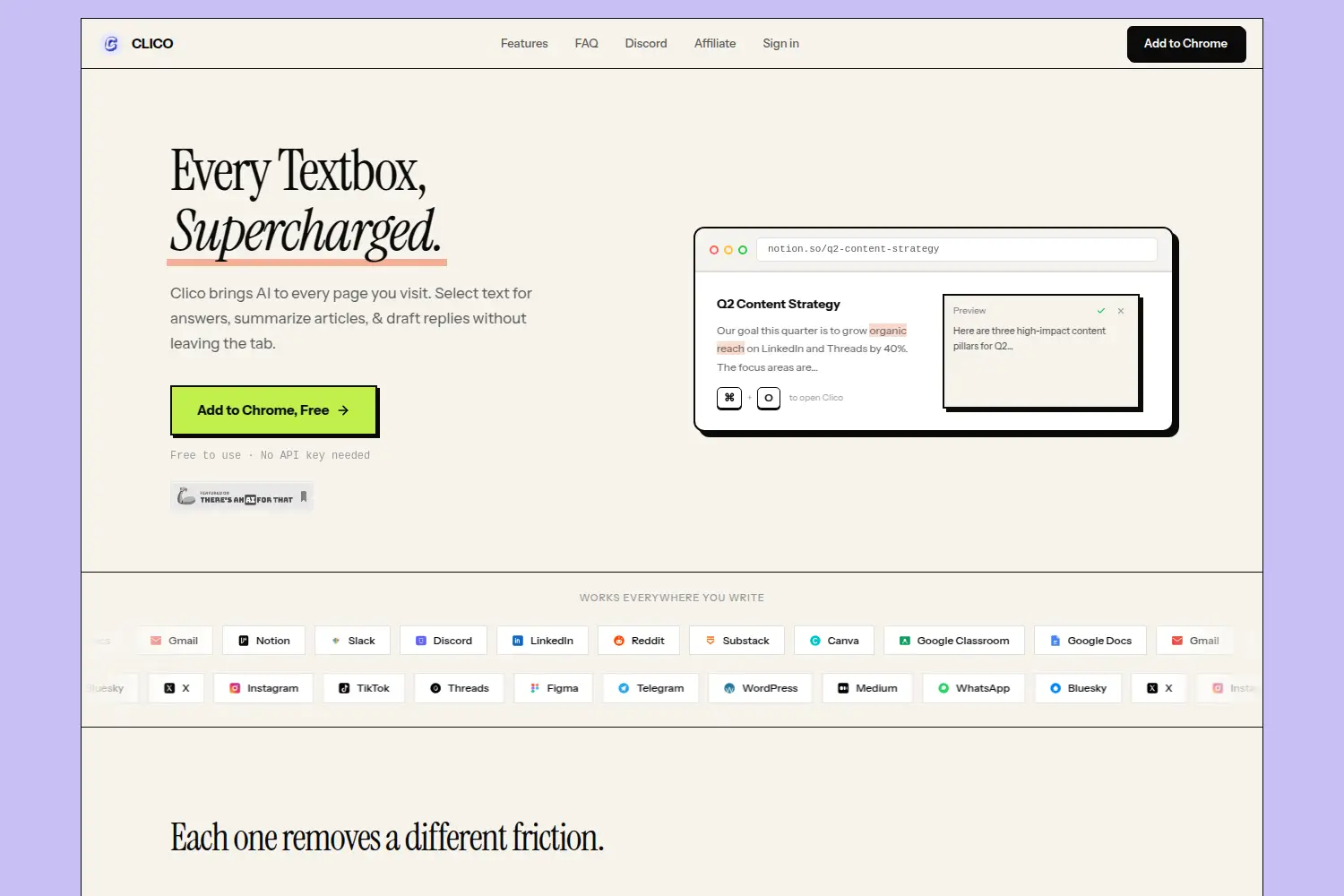The width and height of the screenshot is (1344, 896).
Task: Click the Bluesky chip next to WhatsApp
Action: click(x=1079, y=688)
